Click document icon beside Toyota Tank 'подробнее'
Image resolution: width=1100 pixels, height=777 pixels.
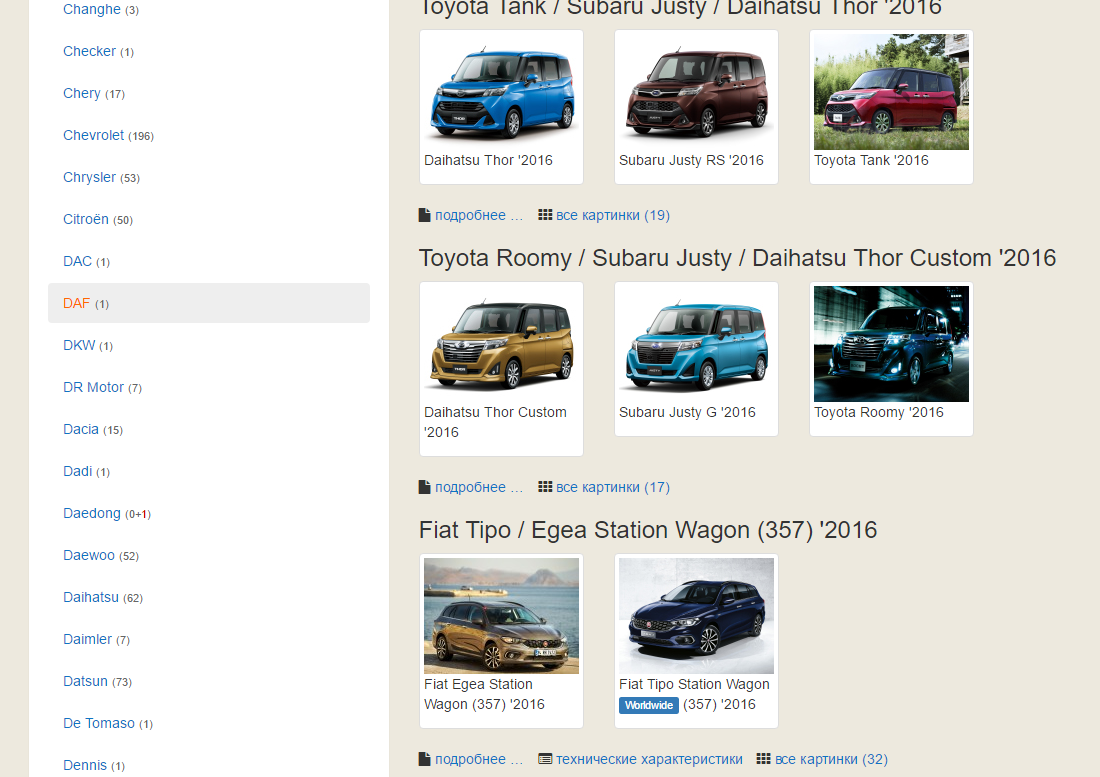pyautogui.click(x=424, y=215)
